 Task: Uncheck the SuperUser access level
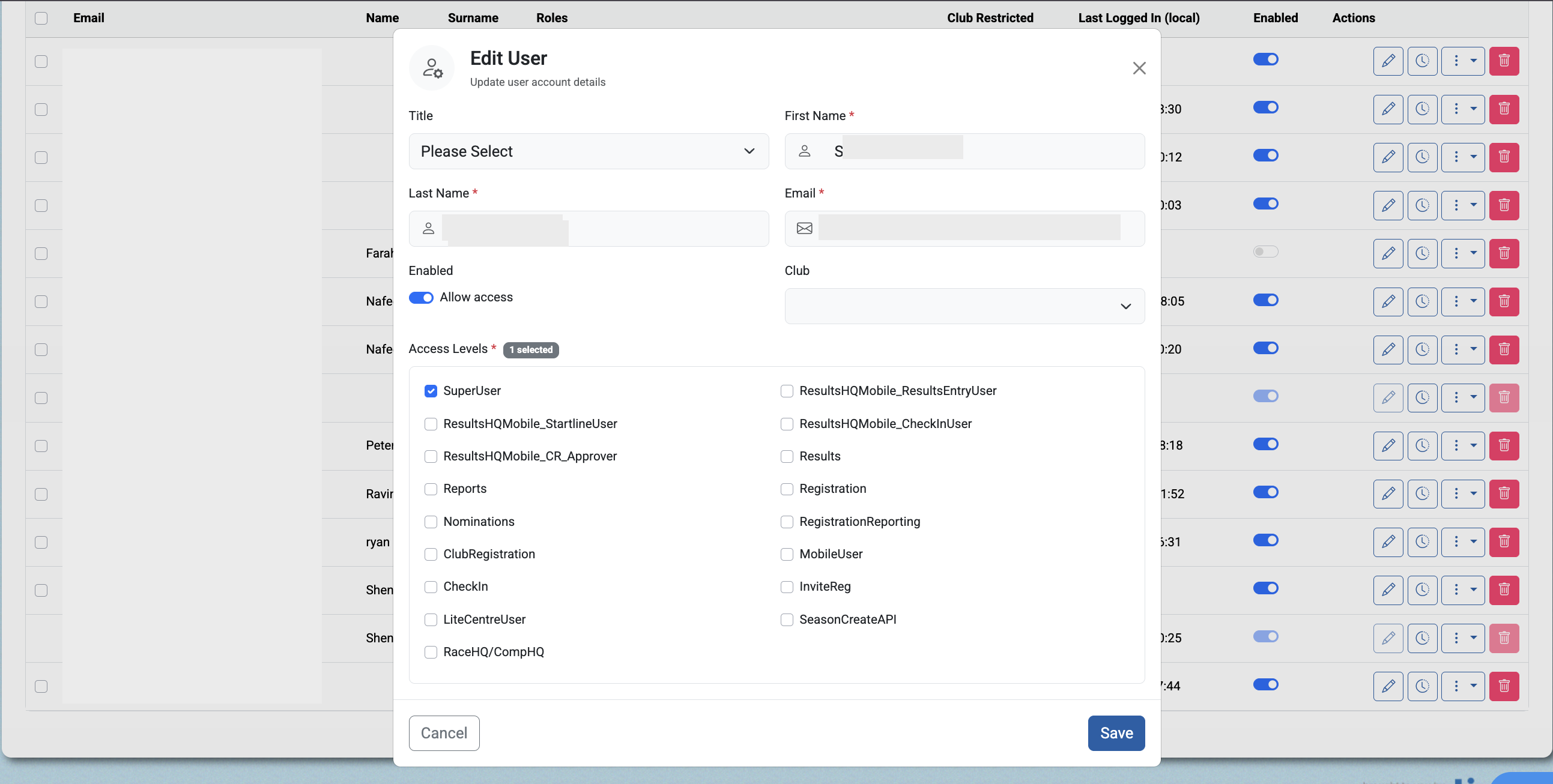(x=431, y=391)
